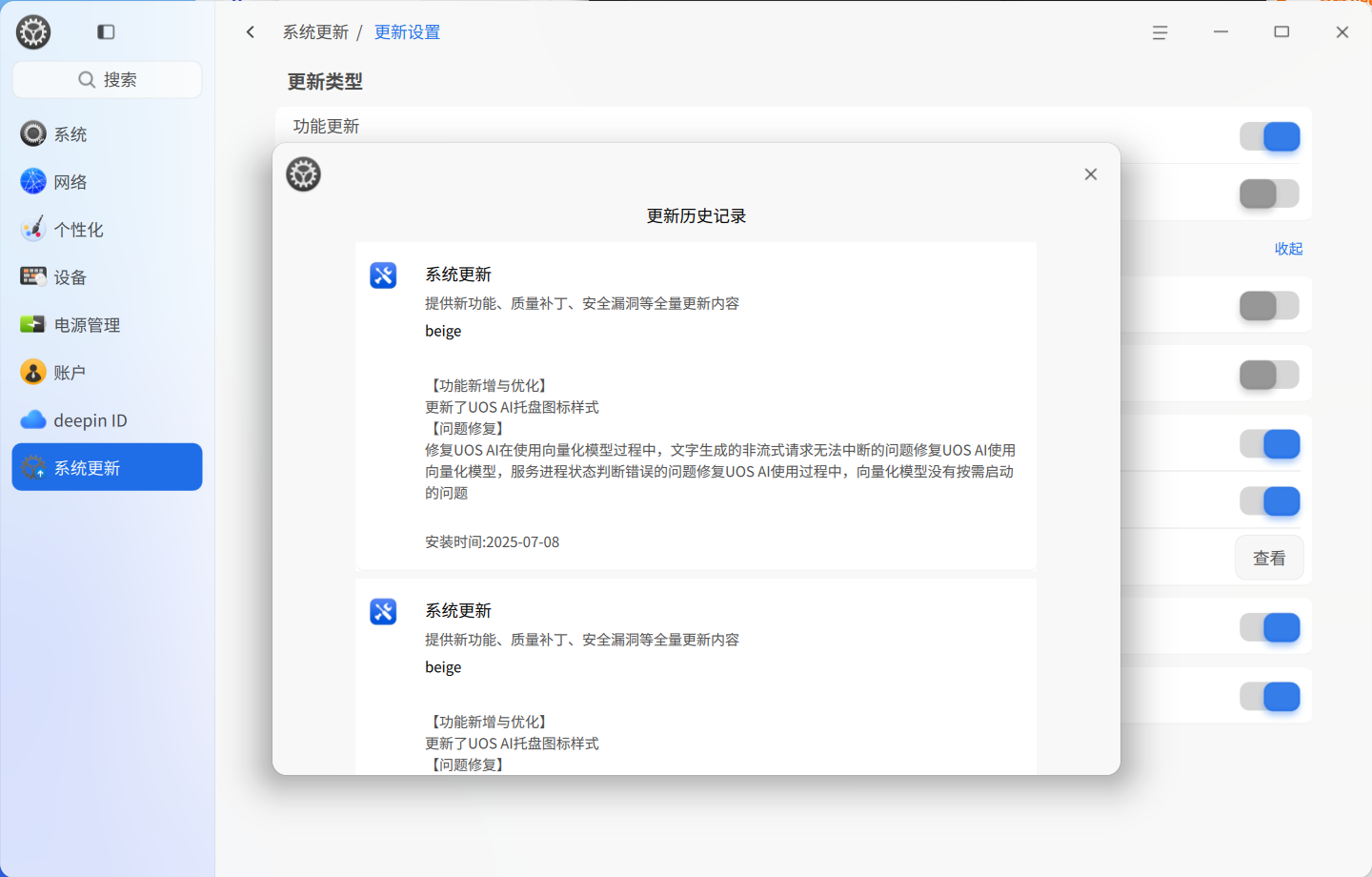This screenshot has width=1372, height=877.
Task: Click the first entry's 系统更新 title
Action: pyautogui.click(x=458, y=275)
